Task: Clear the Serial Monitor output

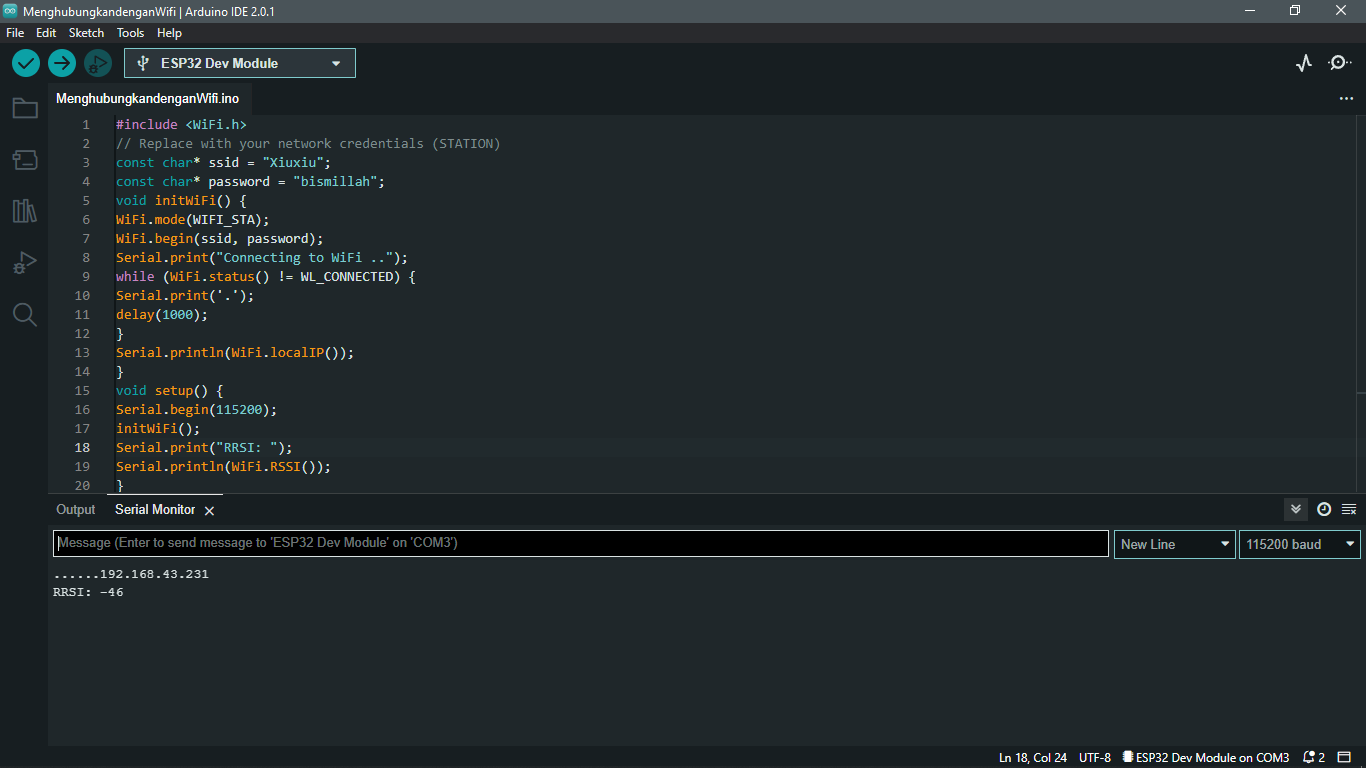Action: click(x=1347, y=509)
